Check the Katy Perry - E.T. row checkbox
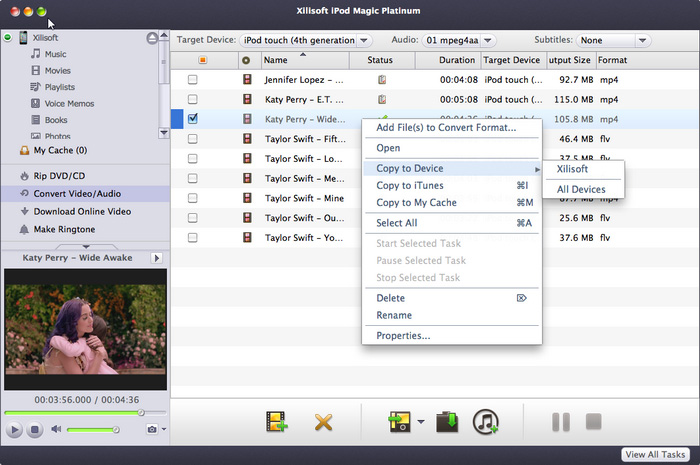This screenshot has height=465, width=700. click(x=192, y=99)
